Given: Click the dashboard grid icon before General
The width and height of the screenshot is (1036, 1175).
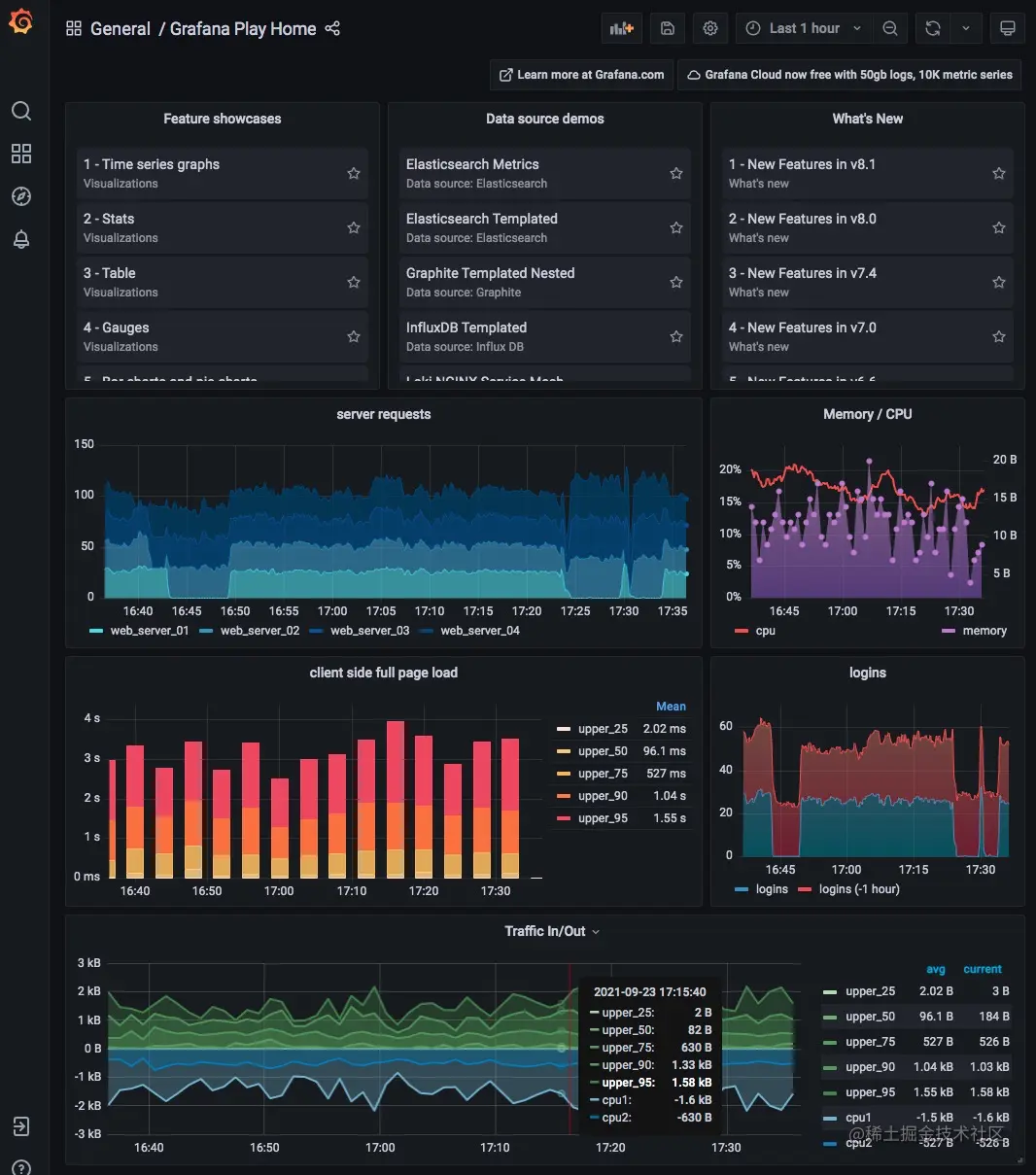Looking at the screenshot, I should coord(74,29).
